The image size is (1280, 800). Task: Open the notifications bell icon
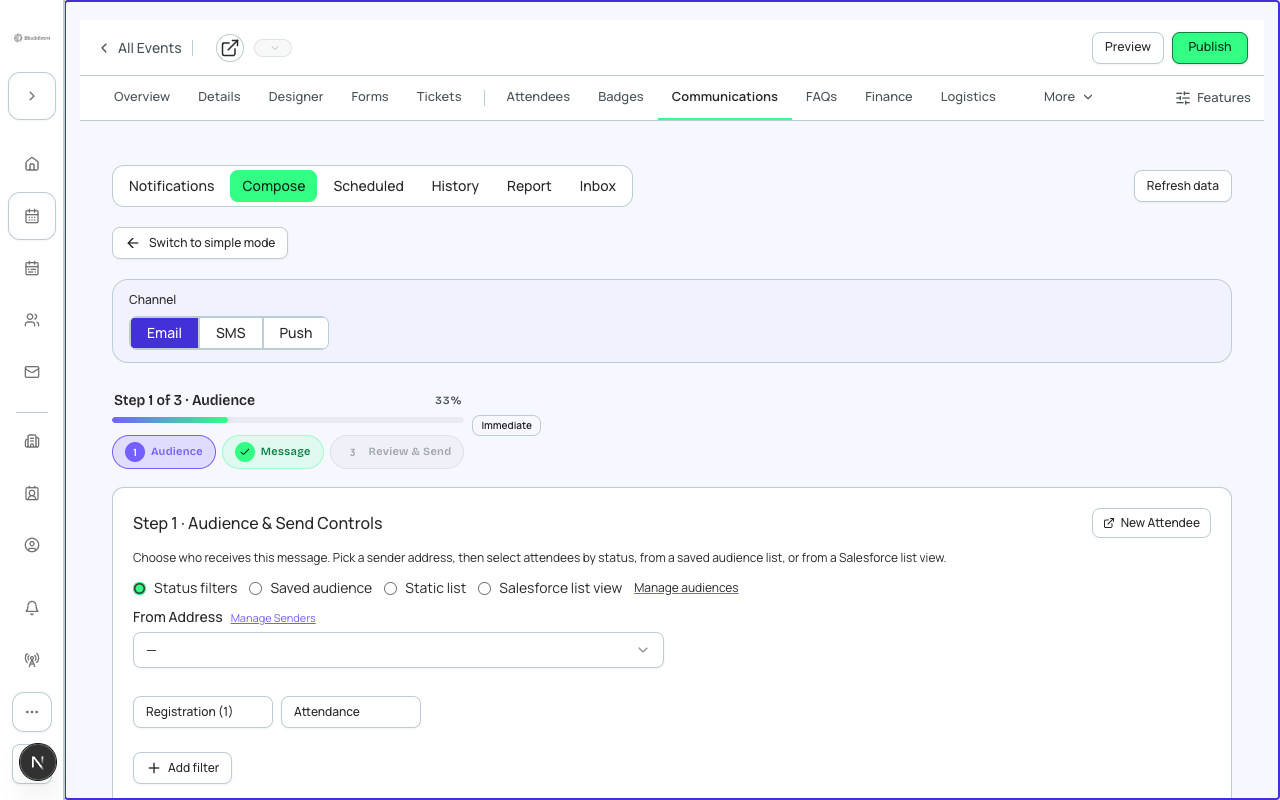32,608
